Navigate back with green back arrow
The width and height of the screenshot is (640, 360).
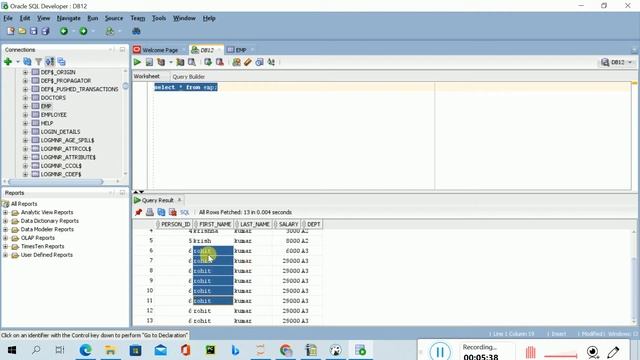64,31
